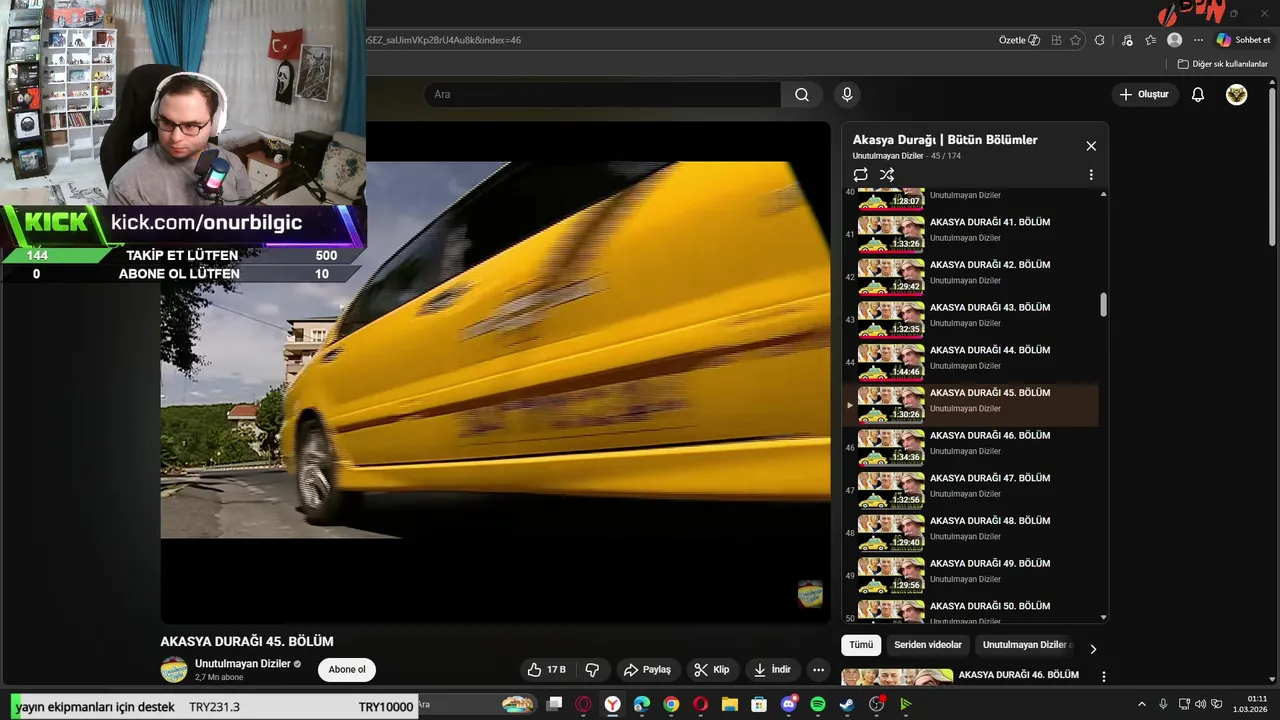Open options for recommended 46. BÖLÜM video
Image resolution: width=1280 pixels, height=720 pixels.
(x=1104, y=677)
